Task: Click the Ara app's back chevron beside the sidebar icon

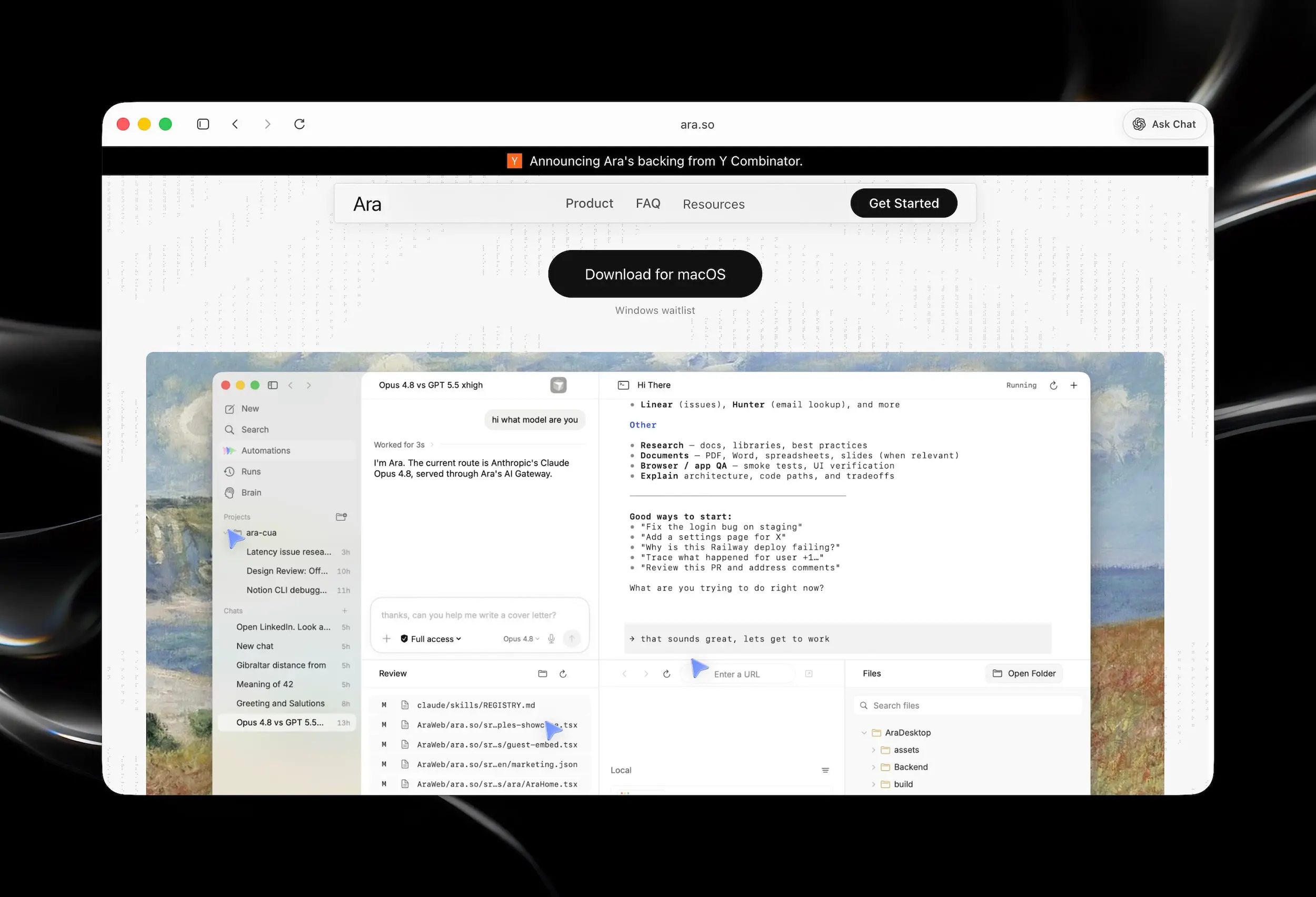Action: pos(291,385)
